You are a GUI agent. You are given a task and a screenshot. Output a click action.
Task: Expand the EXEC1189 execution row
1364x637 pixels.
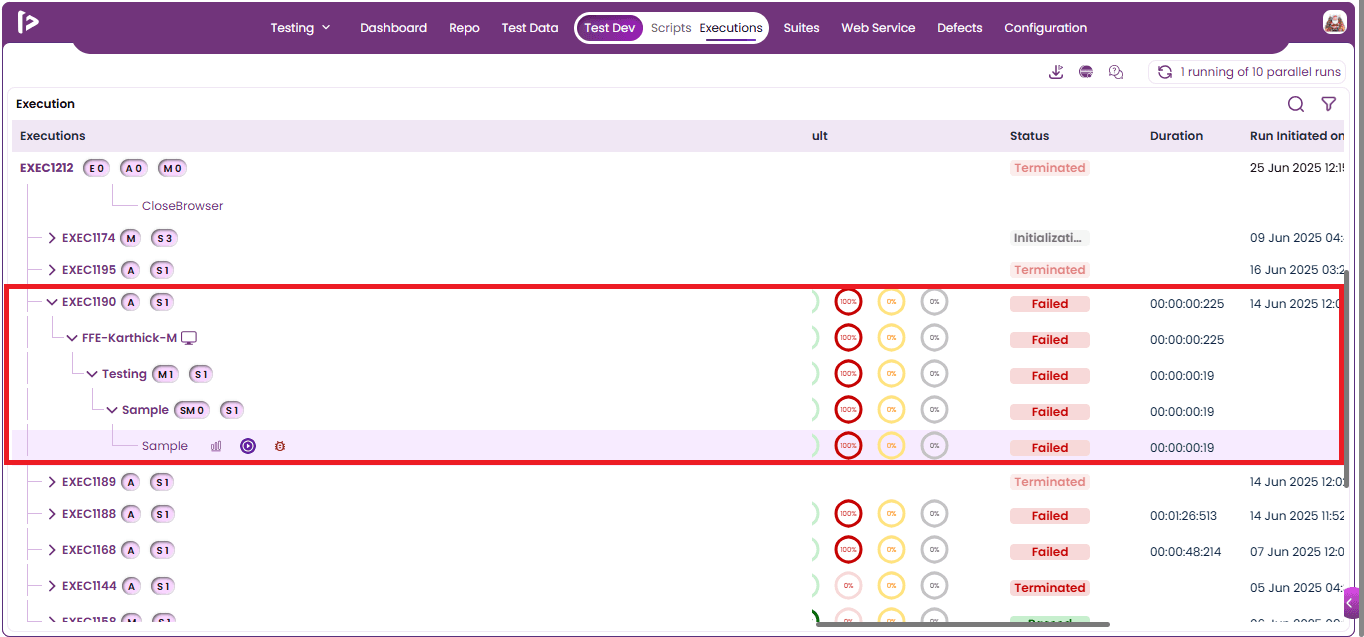(52, 482)
